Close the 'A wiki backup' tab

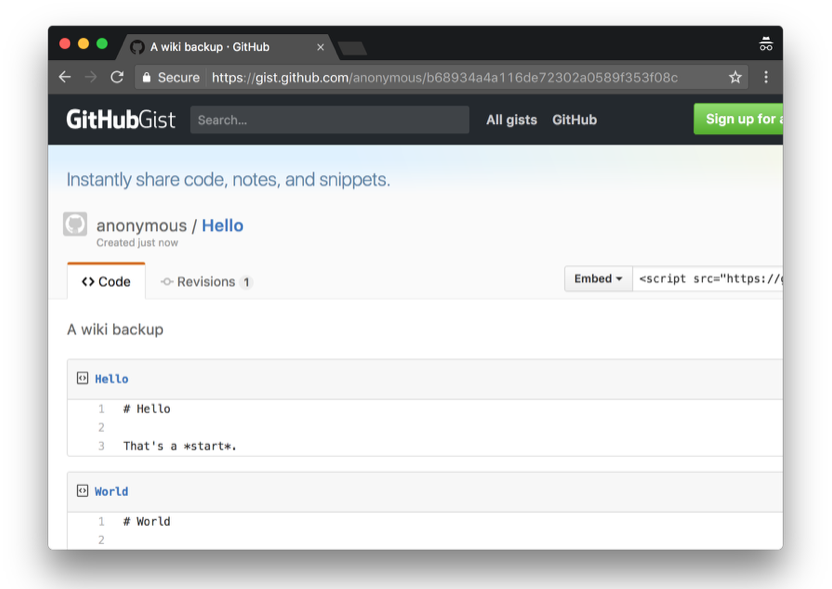320,47
